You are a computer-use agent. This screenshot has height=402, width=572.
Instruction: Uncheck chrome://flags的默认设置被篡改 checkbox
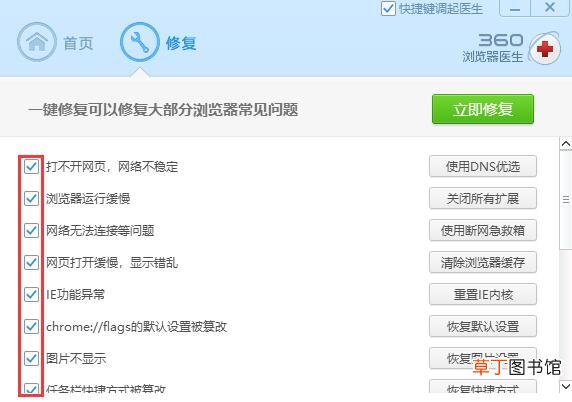pos(31,326)
